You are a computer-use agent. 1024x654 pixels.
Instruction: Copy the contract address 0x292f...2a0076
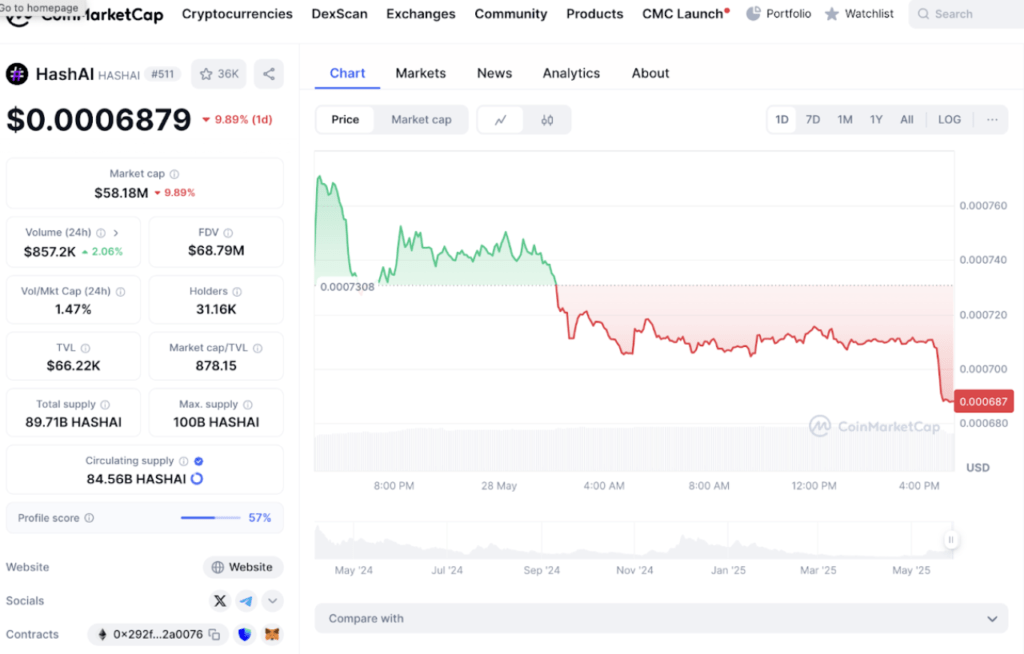click(214, 634)
